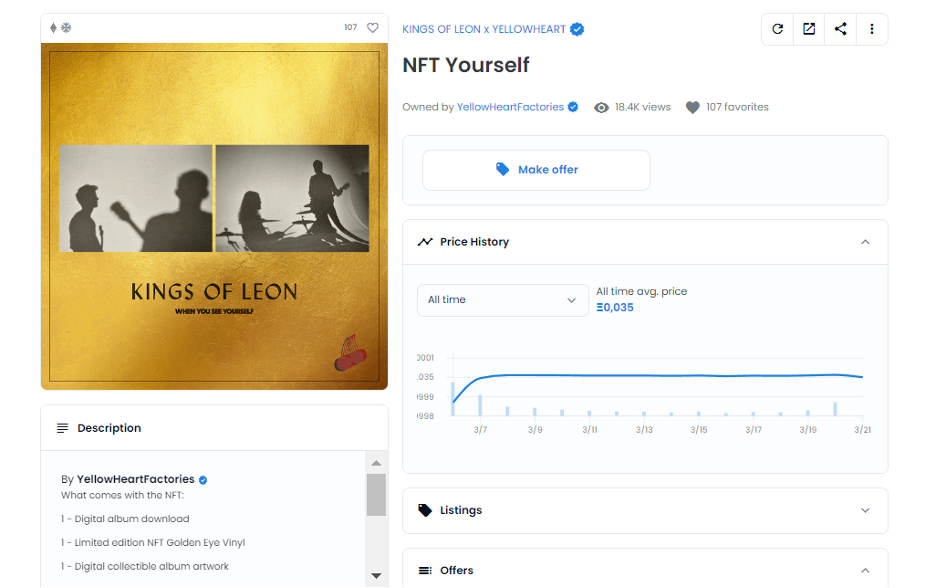Image resolution: width=936 pixels, height=588 pixels.
Task: Click the Description panel header
Action: 214,428
